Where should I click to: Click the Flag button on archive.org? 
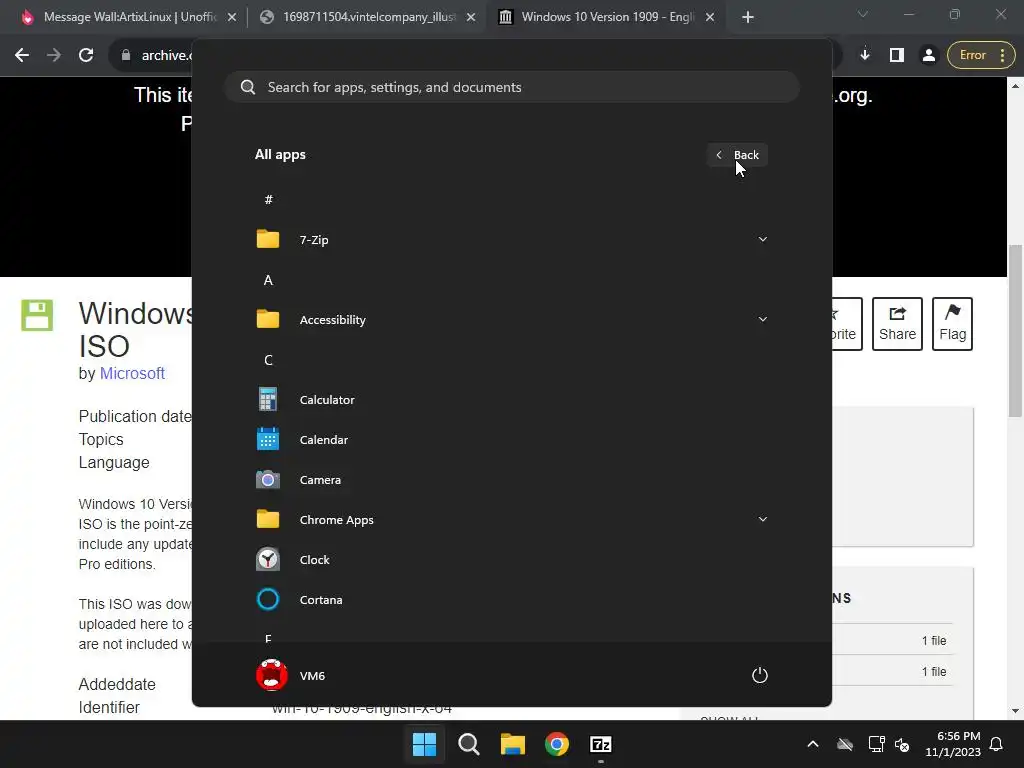[x=952, y=324]
